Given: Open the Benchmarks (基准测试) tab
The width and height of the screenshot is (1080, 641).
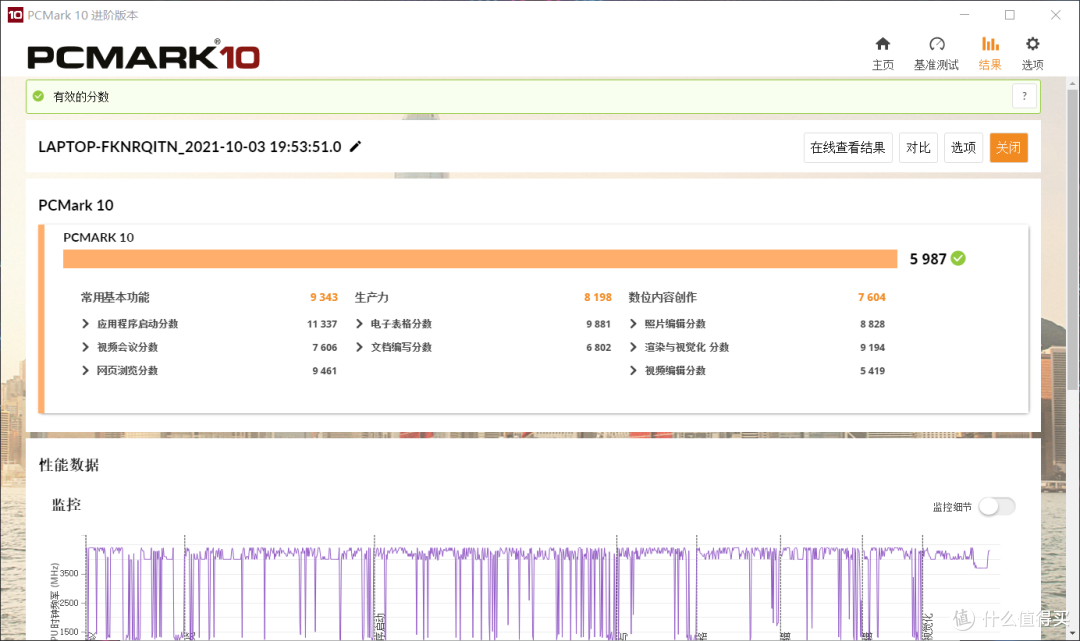Looking at the screenshot, I should [x=936, y=54].
